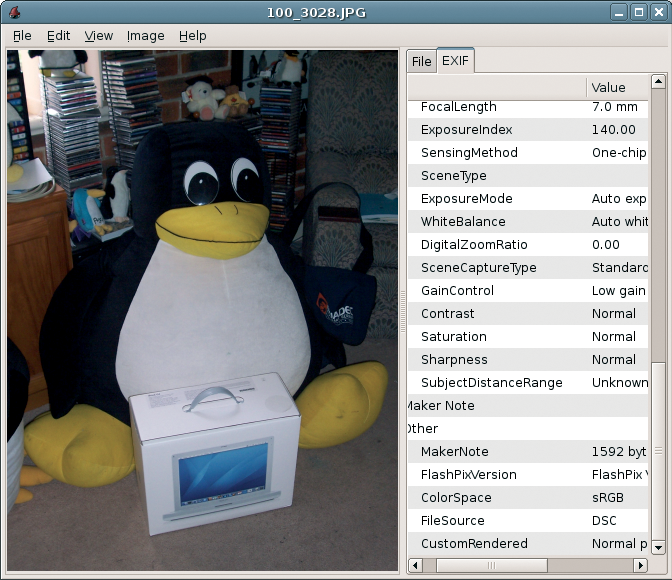Maximize the 100_3028.JPG window
672x580 pixels.
(x=639, y=12)
